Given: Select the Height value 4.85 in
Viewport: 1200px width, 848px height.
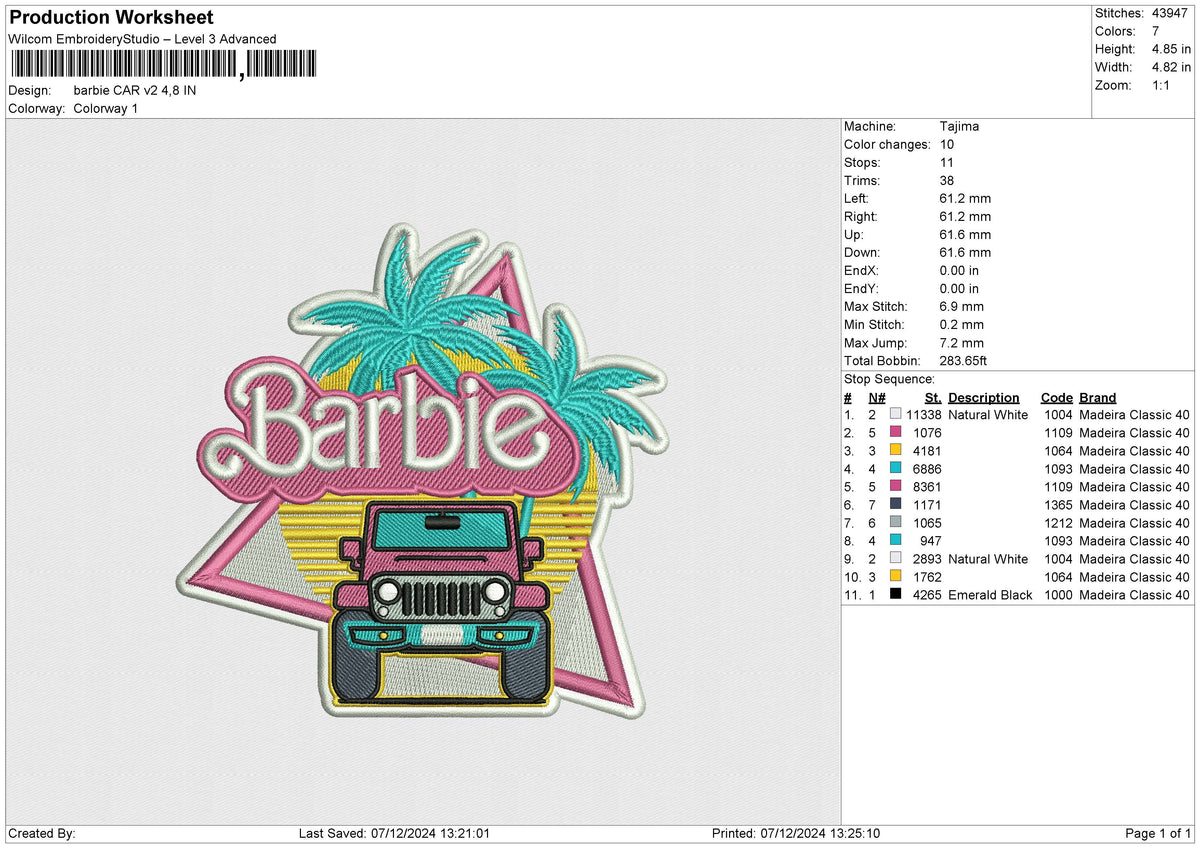Looking at the screenshot, I should [1171, 49].
